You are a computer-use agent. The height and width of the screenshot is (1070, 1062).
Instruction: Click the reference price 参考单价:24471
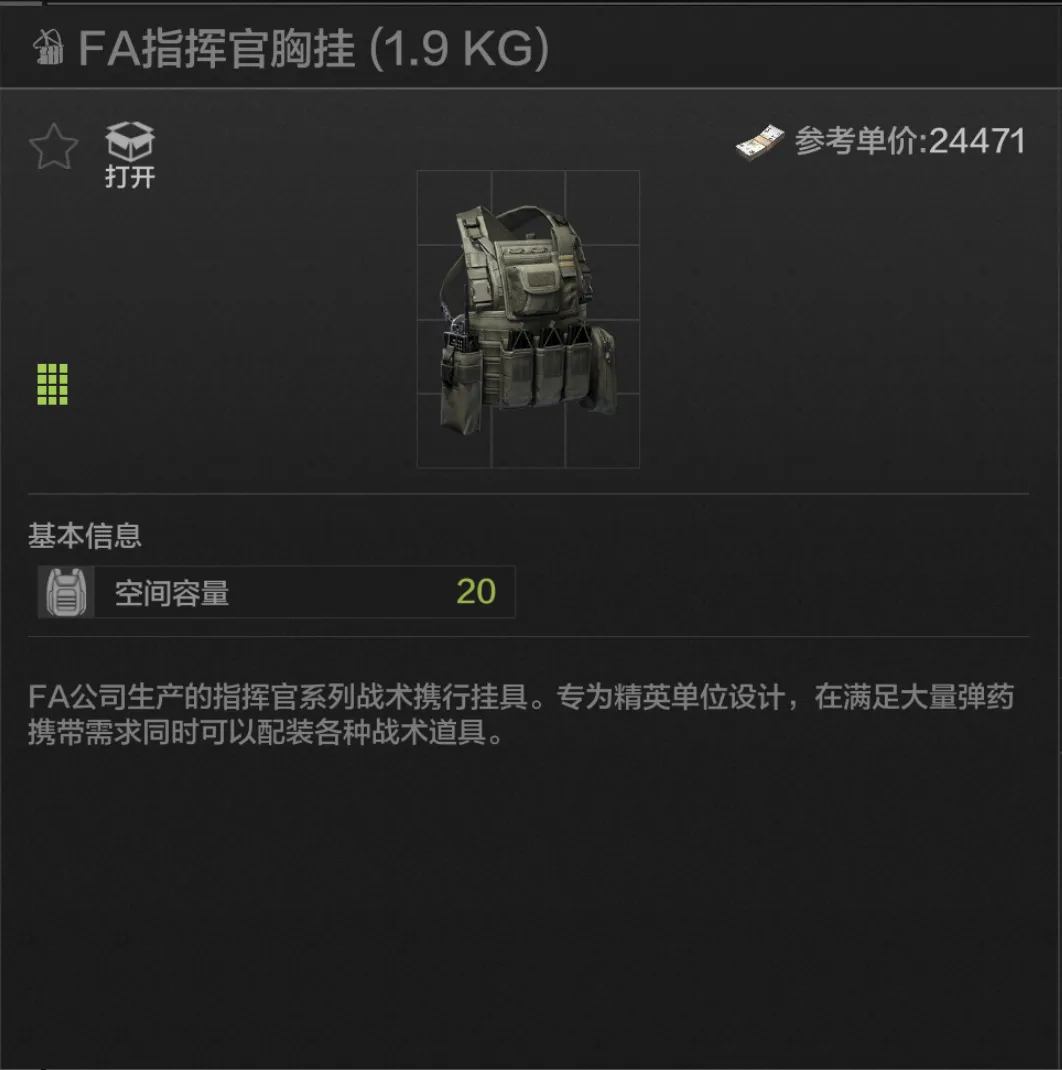pyautogui.click(x=910, y=141)
